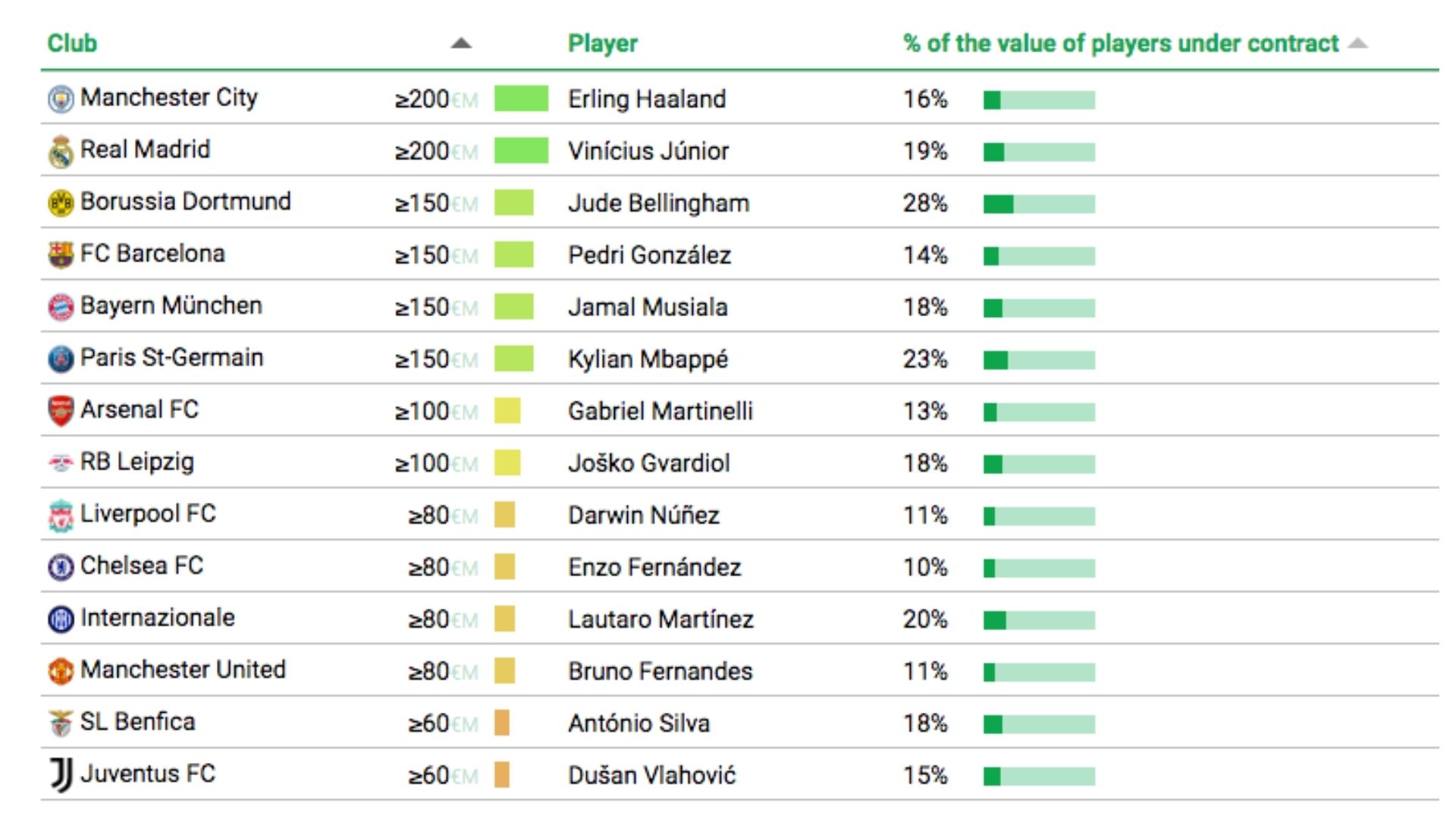Image resolution: width=1456 pixels, height=819 pixels.
Task: Click the FC Barcelona crest icon
Action: tap(61, 255)
